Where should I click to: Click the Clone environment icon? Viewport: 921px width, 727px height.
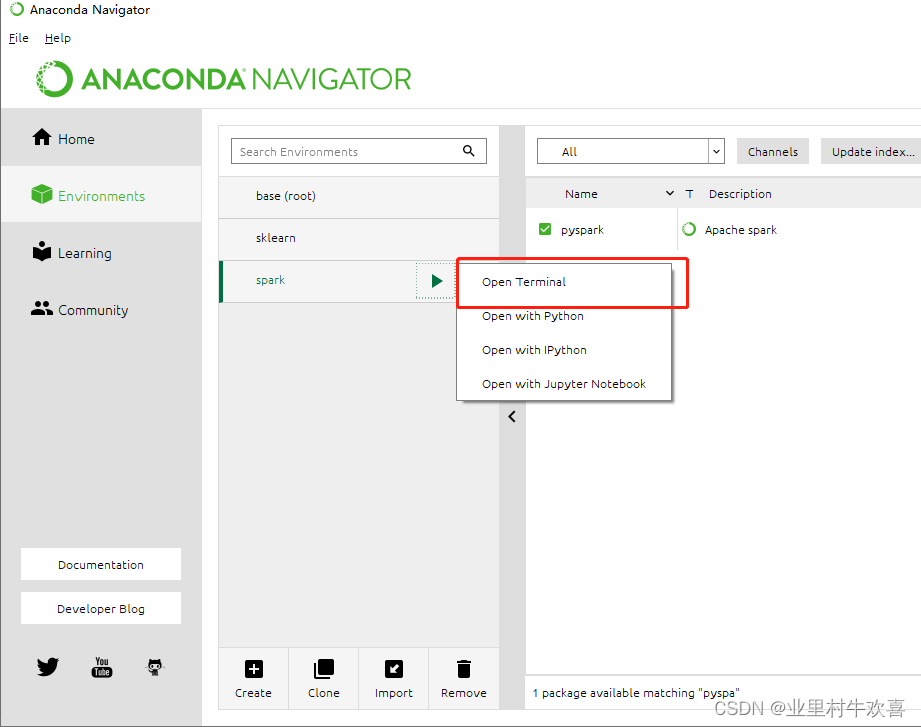[324, 669]
